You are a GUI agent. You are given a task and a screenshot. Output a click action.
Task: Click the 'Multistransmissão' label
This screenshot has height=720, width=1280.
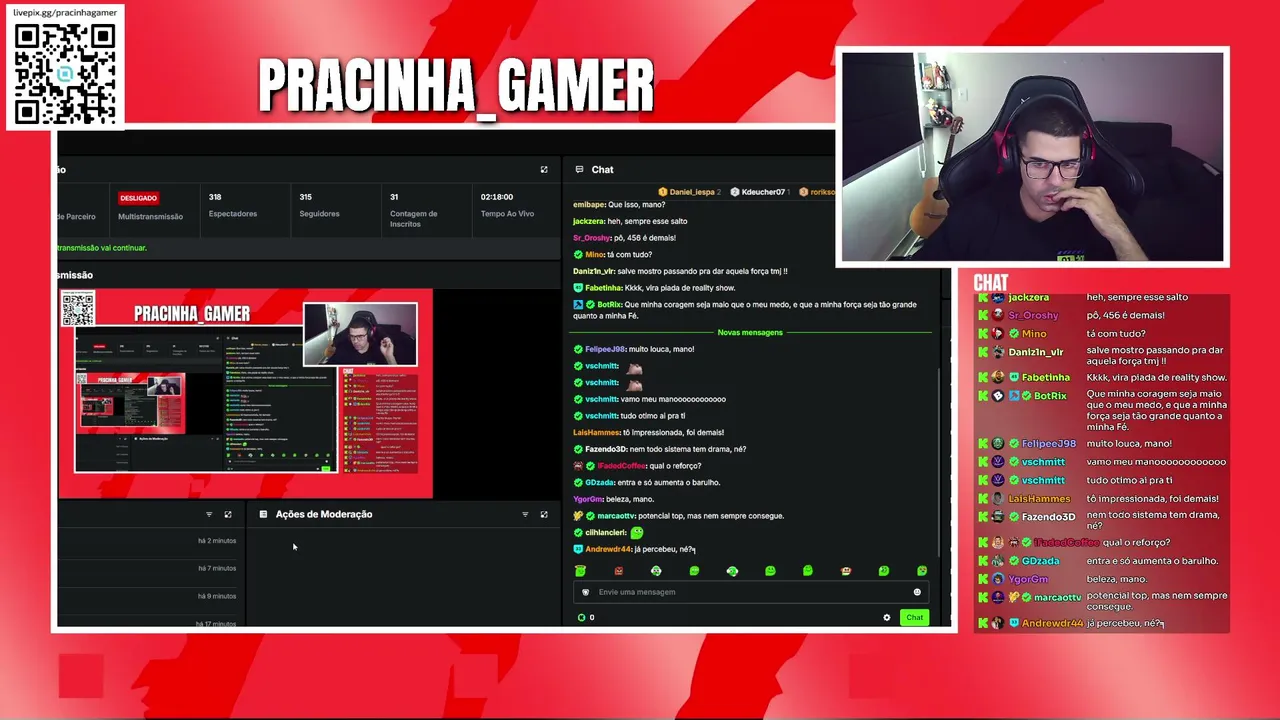150,217
